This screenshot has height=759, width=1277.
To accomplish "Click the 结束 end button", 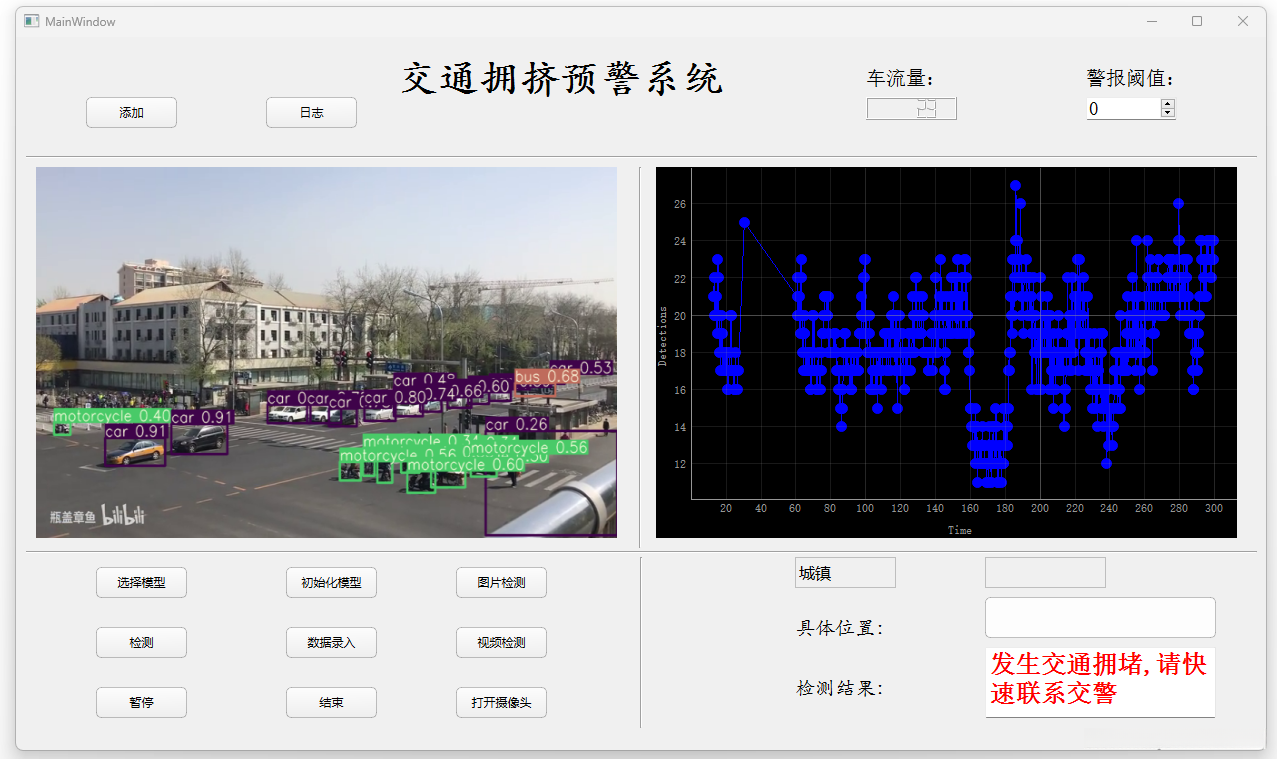I will pos(331,703).
